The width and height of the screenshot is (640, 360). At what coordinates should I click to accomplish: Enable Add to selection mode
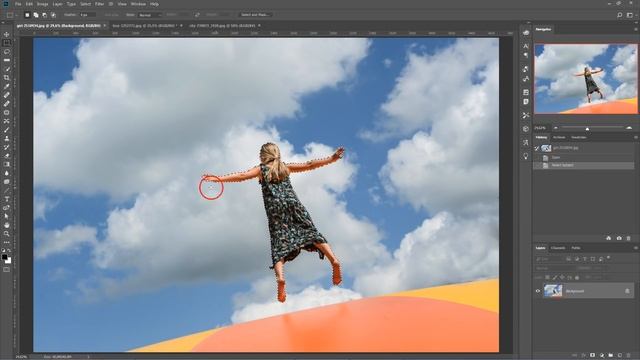point(36,15)
